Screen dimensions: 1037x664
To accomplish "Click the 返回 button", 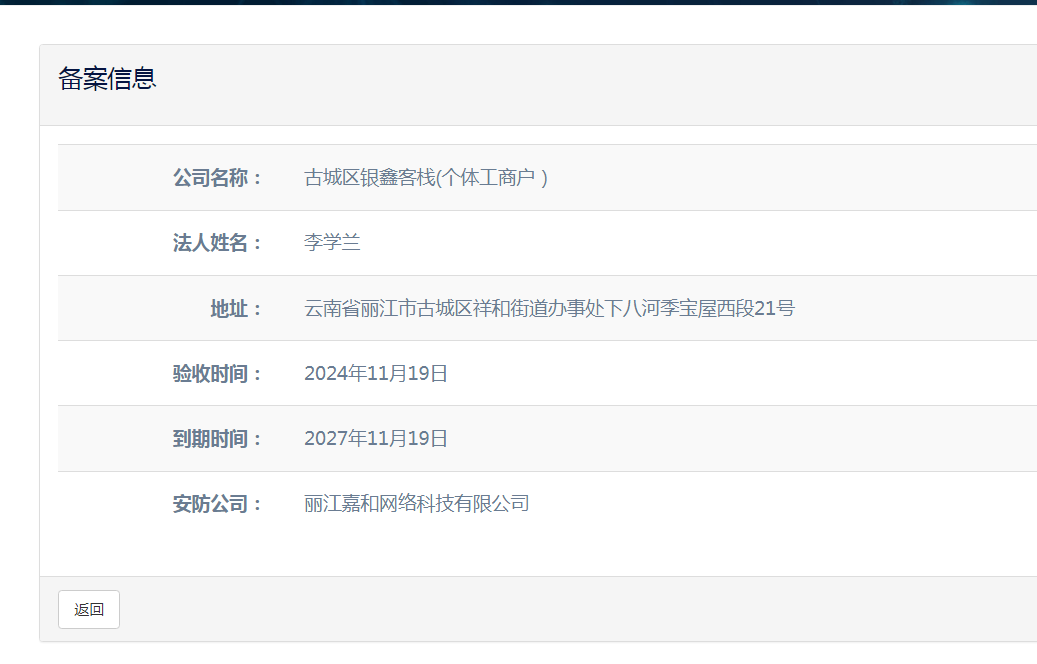I will click(89, 609).
